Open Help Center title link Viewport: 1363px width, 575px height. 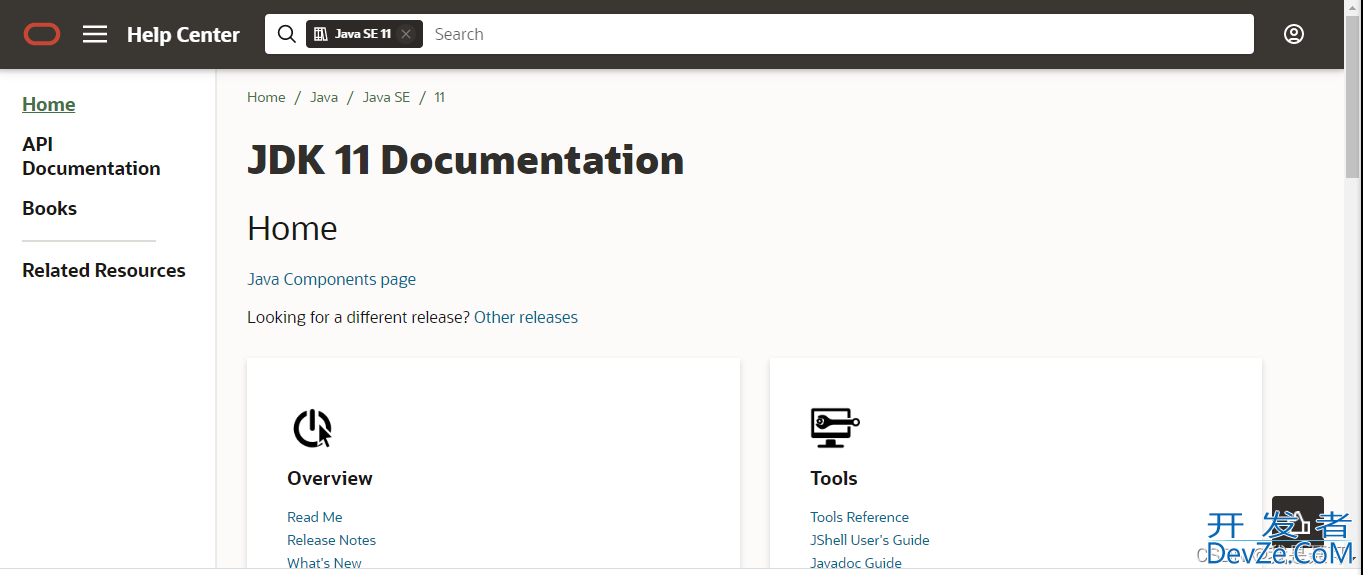pos(183,35)
